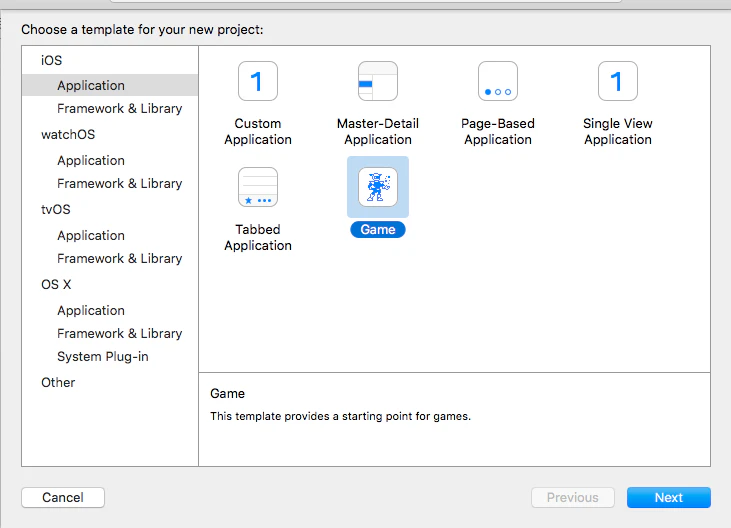731x528 pixels.
Task: Open watchOS Application category
Action: point(91,160)
